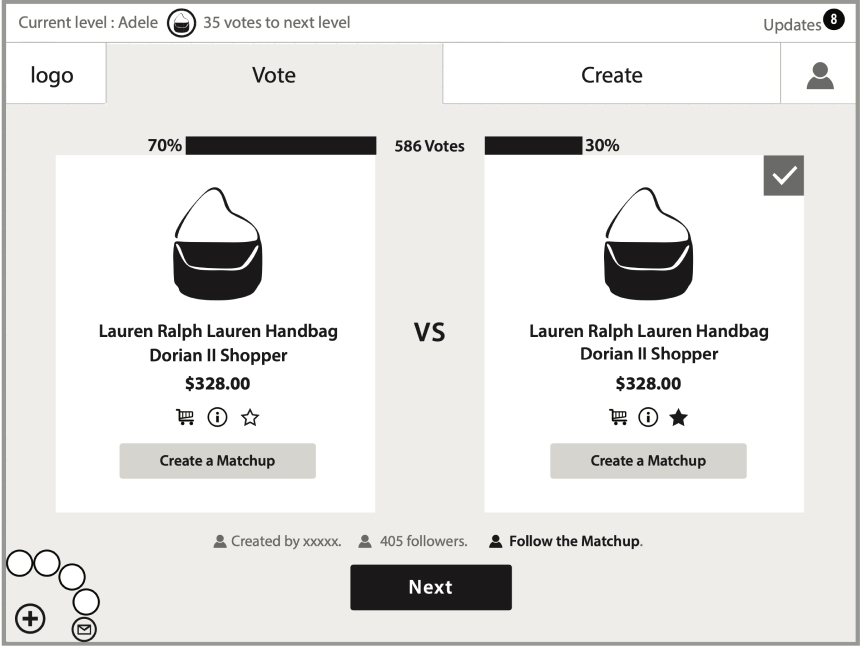
Task: Open info icon for the right handbag
Action: click(648, 418)
